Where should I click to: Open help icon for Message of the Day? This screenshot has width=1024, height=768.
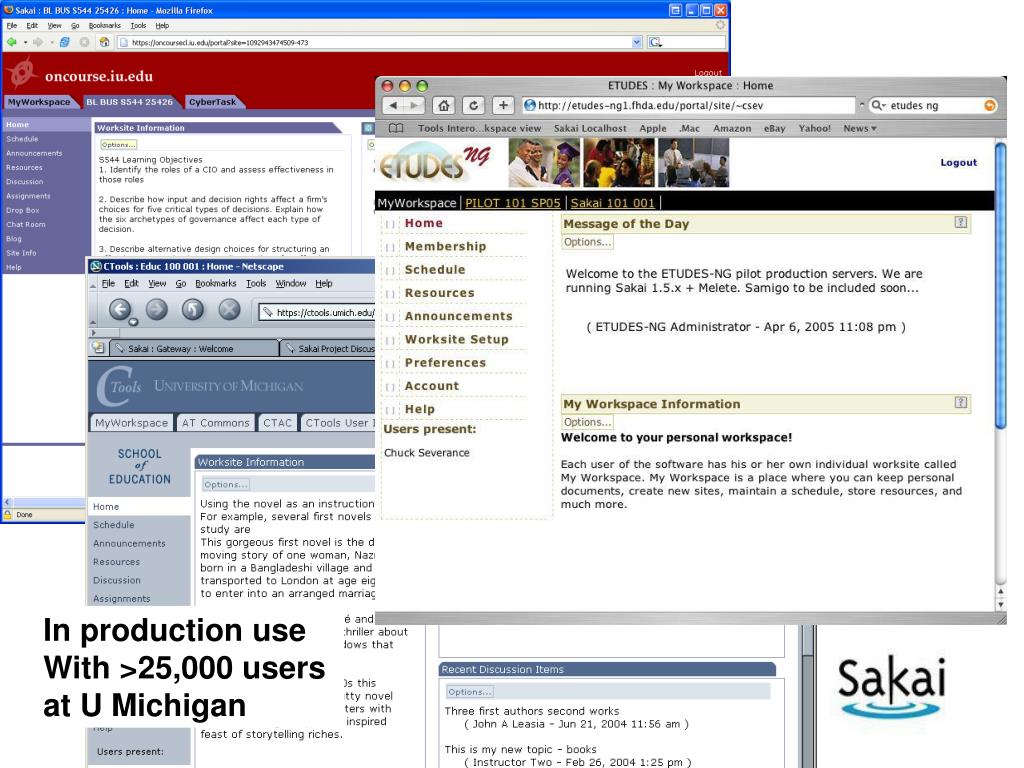pyautogui.click(x=961, y=222)
